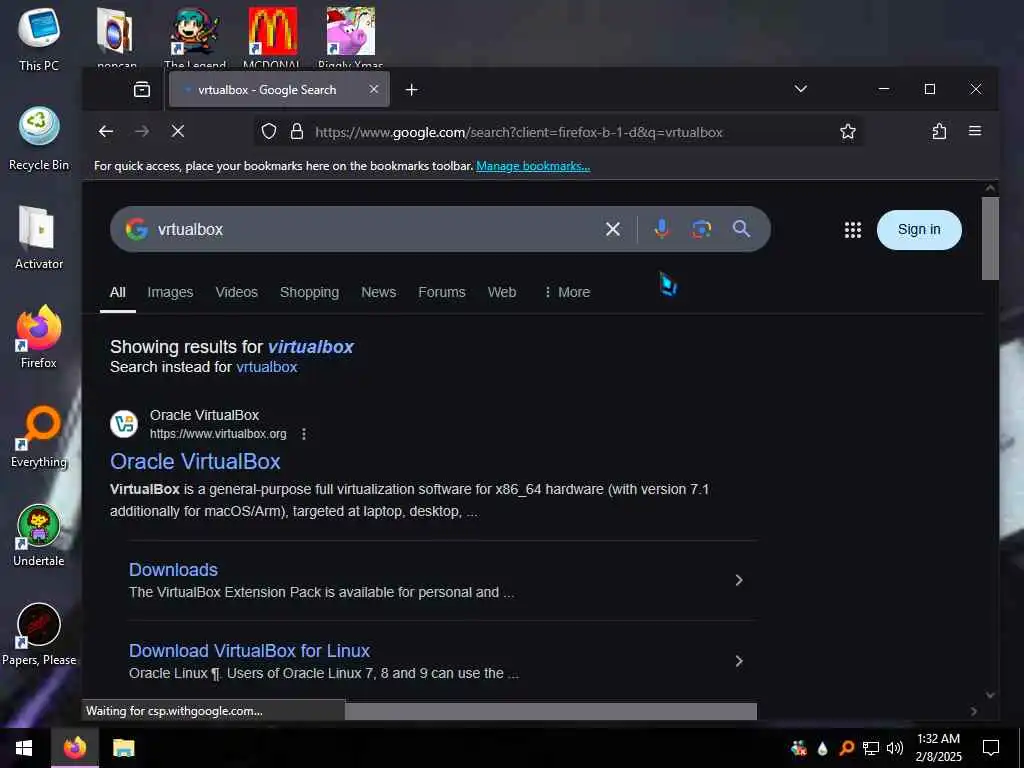Screen dimensions: 1024x768
Task: Open Manage bookmarks link
Action: (533, 166)
